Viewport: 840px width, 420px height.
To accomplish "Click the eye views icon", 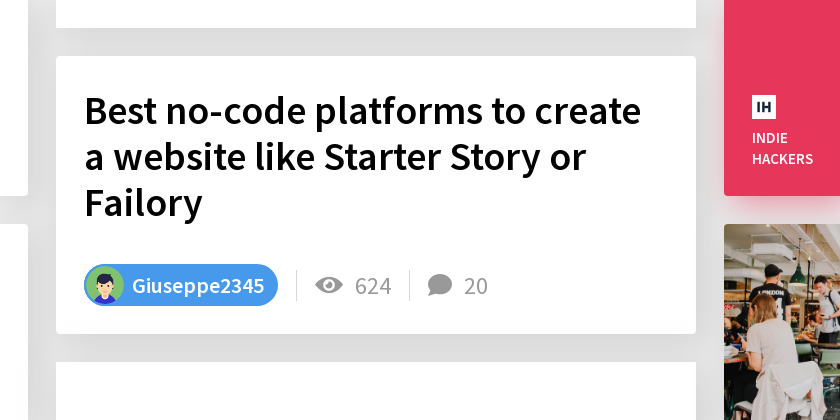I will pyautogui.click(x=328, y=285).
